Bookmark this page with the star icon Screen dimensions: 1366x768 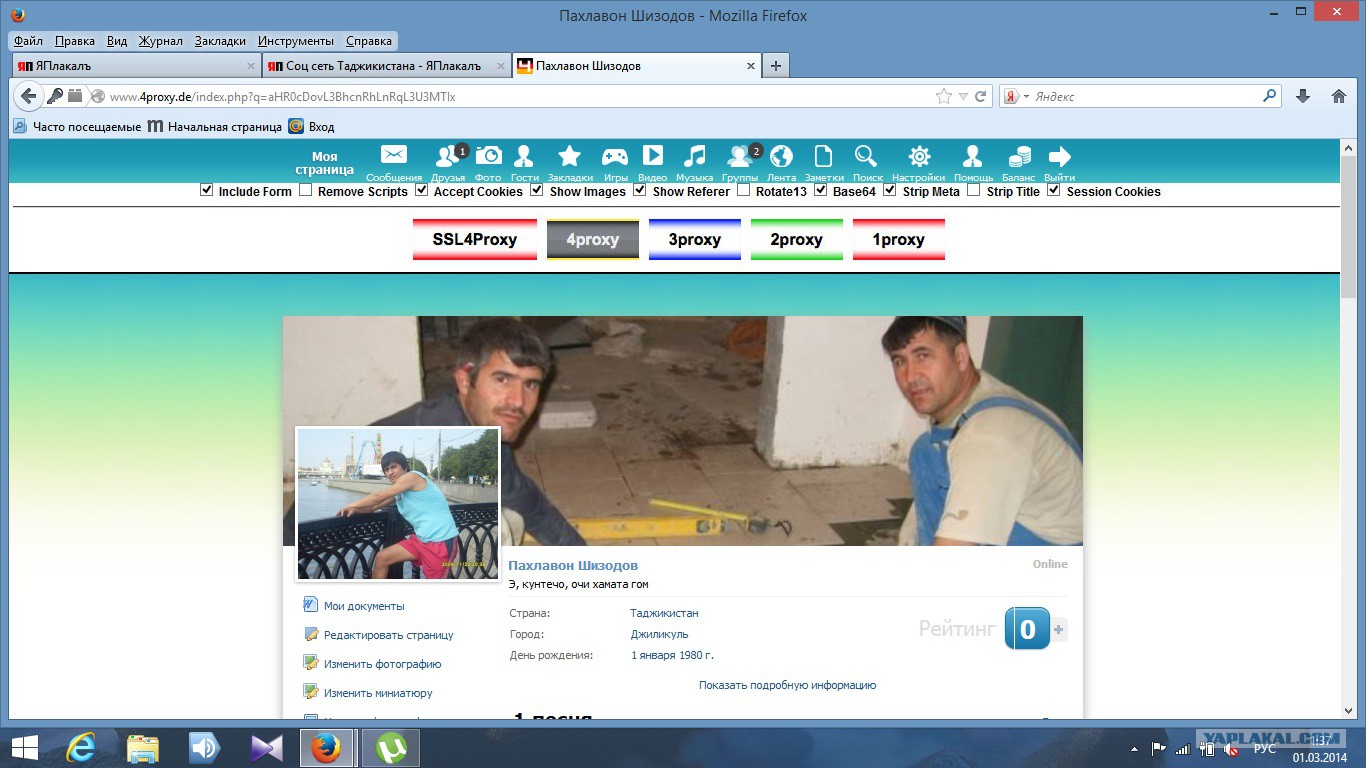pyautogui.click(x=944, y=97)
